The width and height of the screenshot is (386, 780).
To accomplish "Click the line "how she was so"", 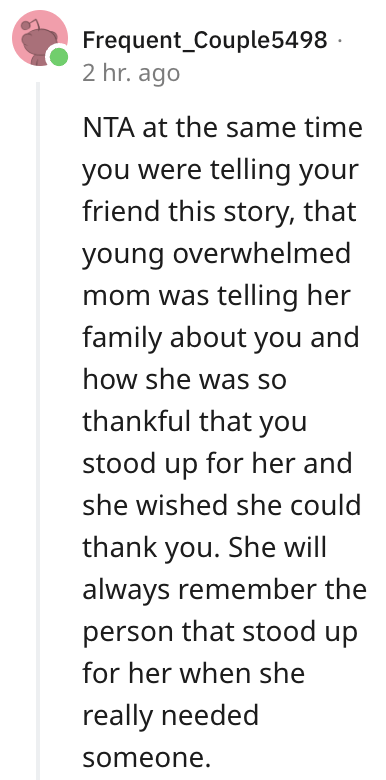I will [x=185, y=380].
